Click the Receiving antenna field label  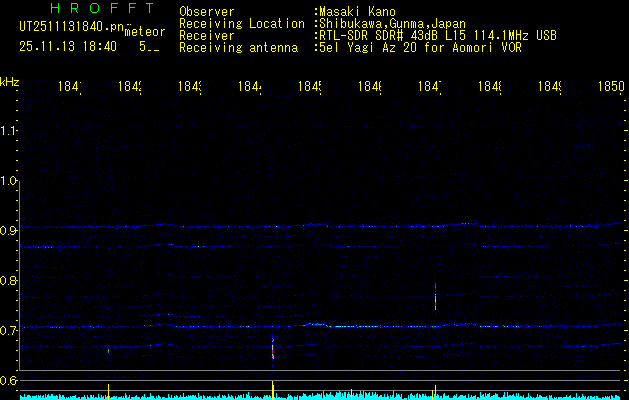click(238, 47)
